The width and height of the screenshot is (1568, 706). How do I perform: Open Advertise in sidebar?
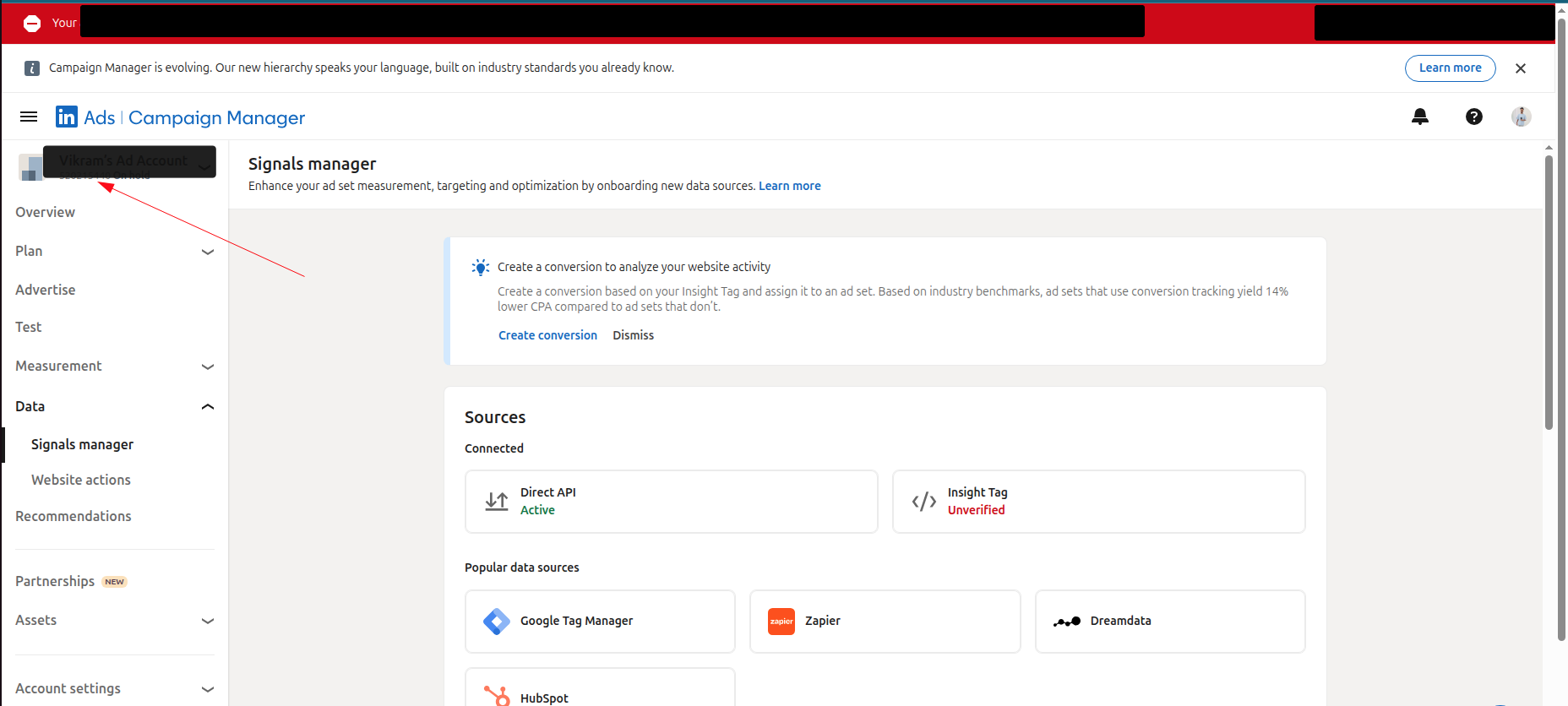(x=45, y=290)
